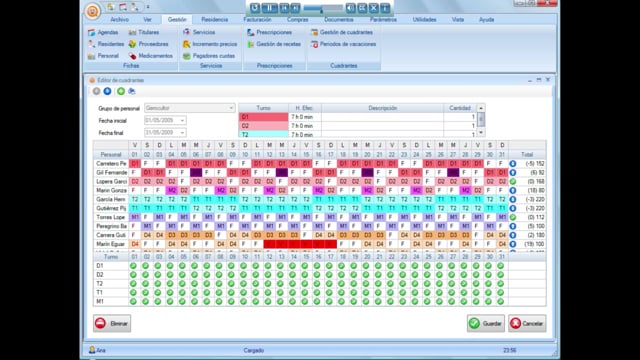Click the speaker volume icon in player overlay
The width and height of the screenshot is (640, 360).
pyautogui.click(x=350, y=8)
